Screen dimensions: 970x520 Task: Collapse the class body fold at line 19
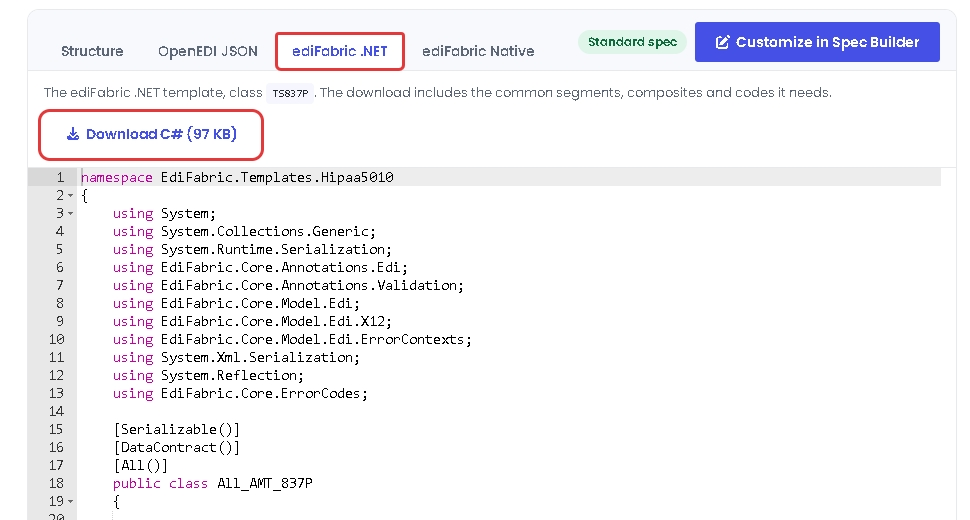click(71, 501)
